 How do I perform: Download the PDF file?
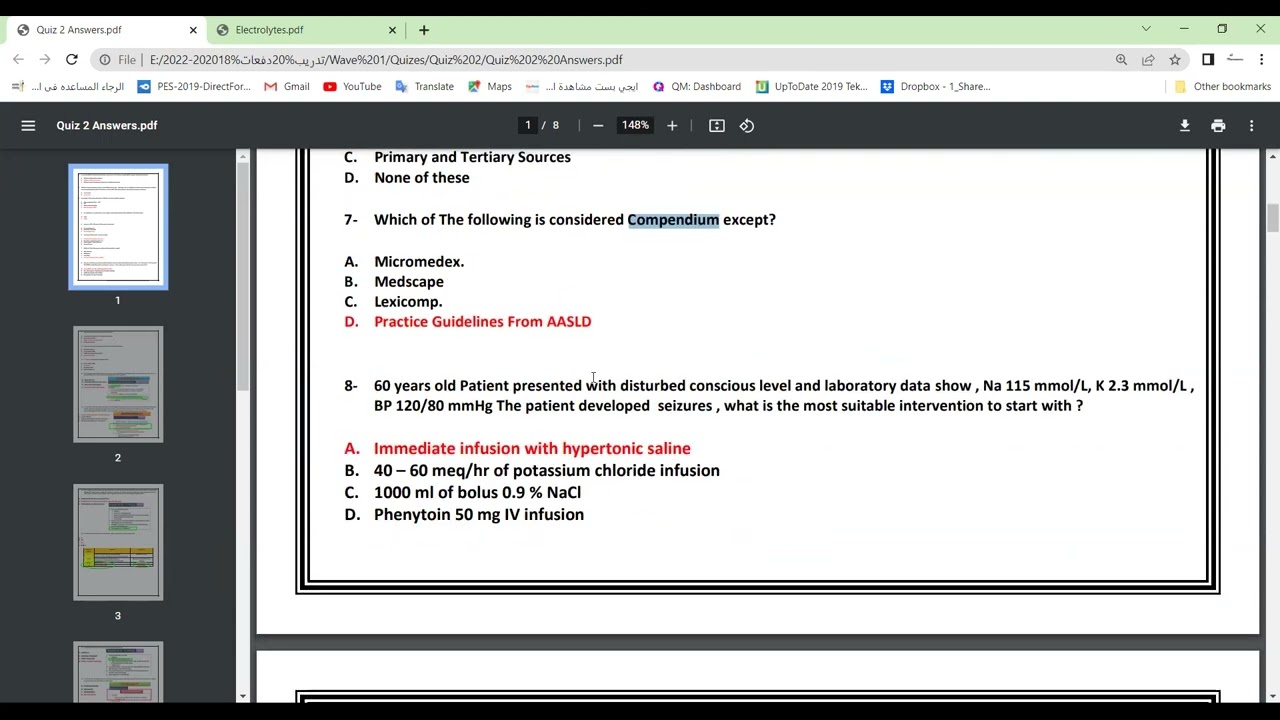[1185, 125]
